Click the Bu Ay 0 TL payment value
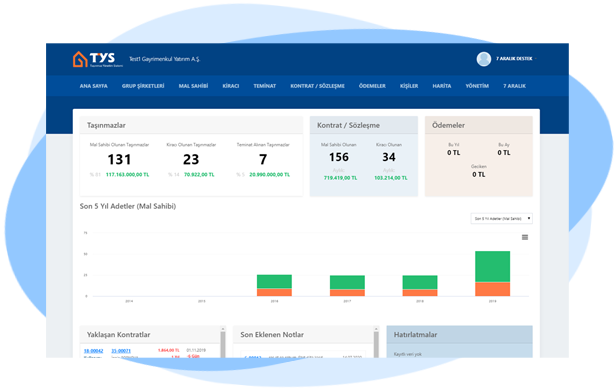Screen dimensions: 615x392 [504, 153]
